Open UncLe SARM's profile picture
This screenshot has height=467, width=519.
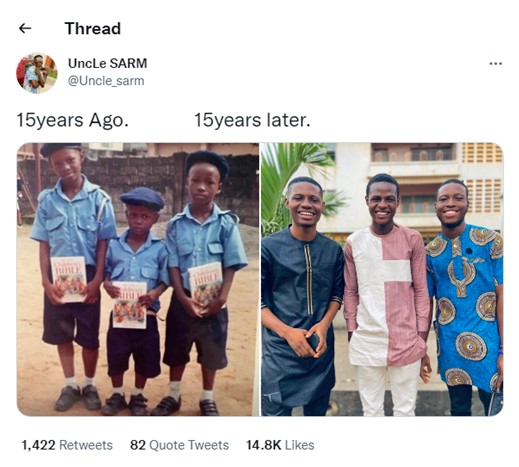(x=37, y=73)
